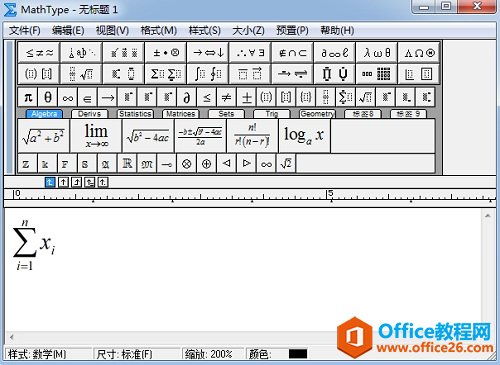Insert the log base a of x expression
Image resolution: width=500 pixels, height=365 pixels.
304,136
